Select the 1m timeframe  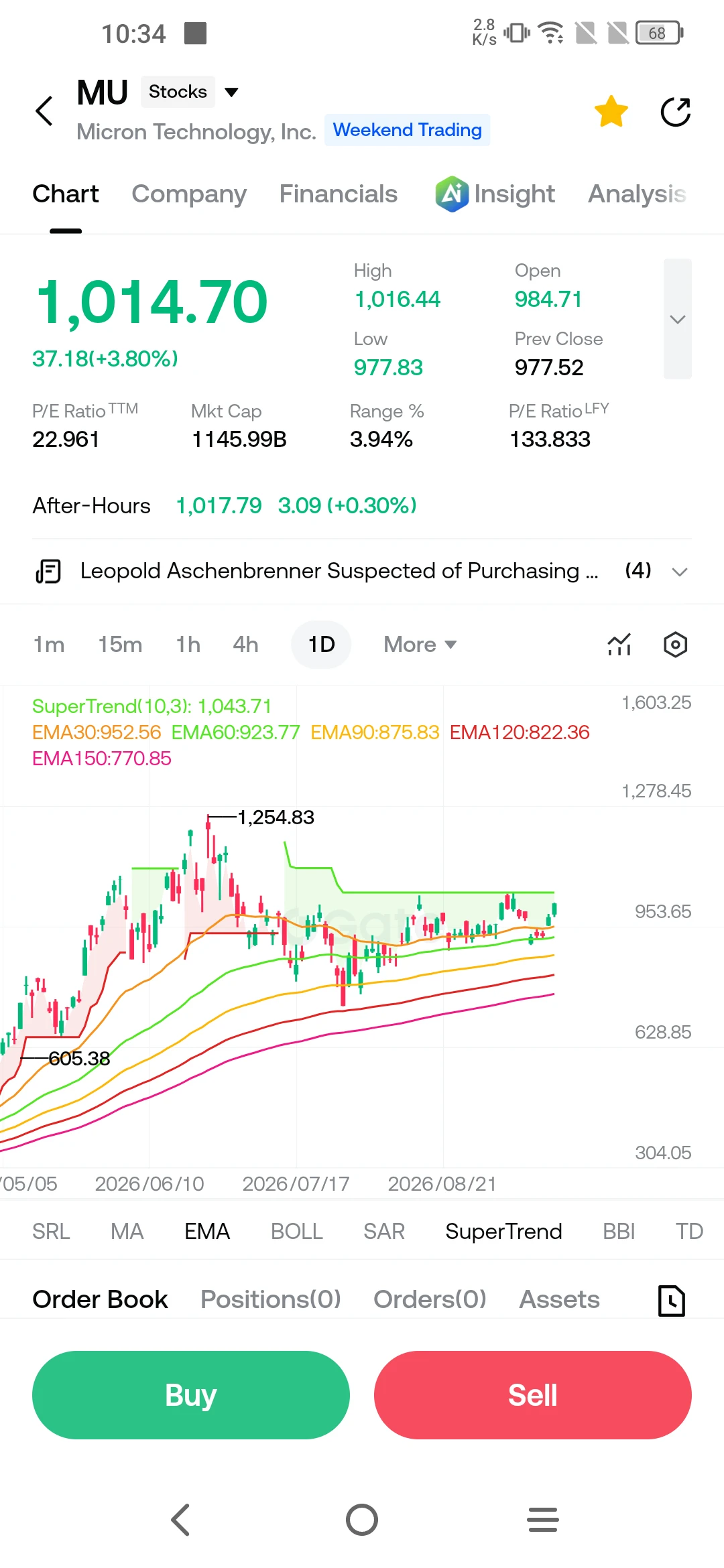(x=49, y=645)
